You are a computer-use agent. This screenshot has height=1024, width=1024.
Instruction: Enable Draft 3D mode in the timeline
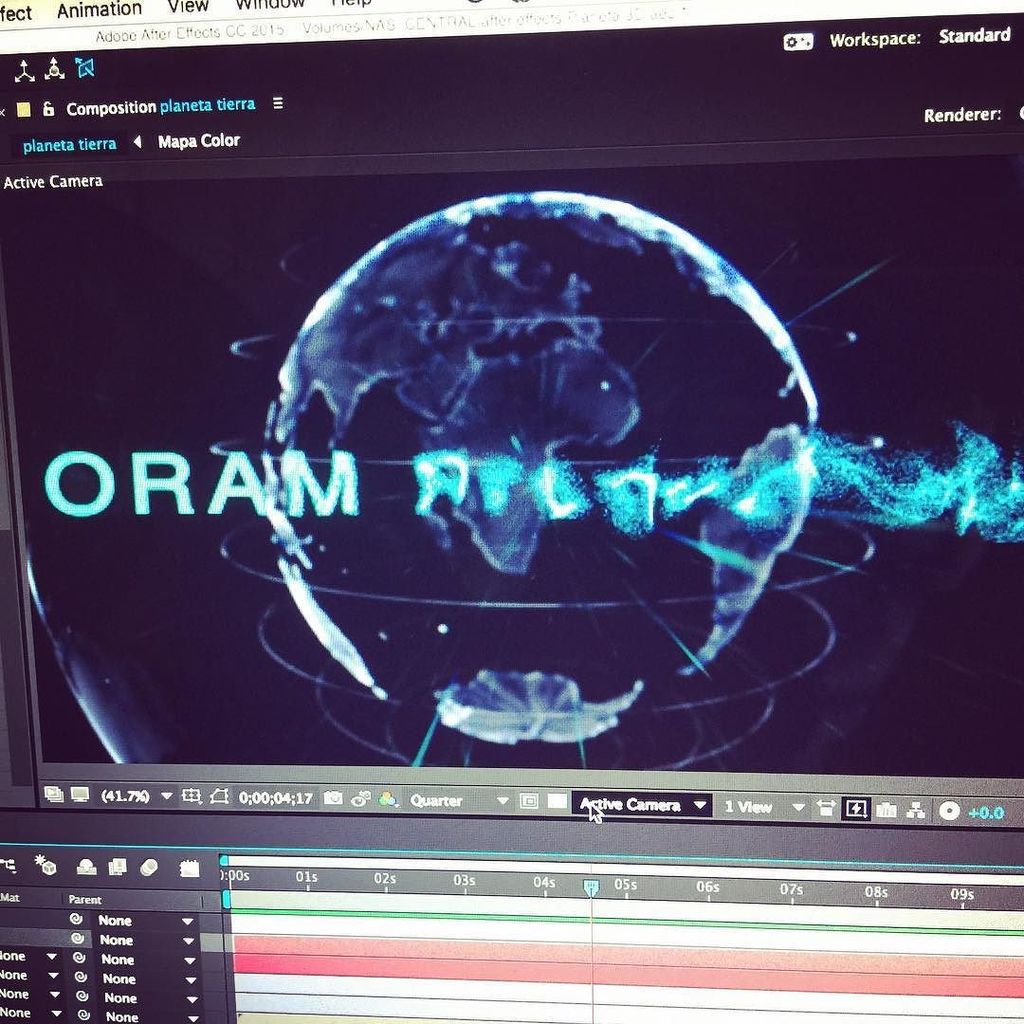[46, 867]
